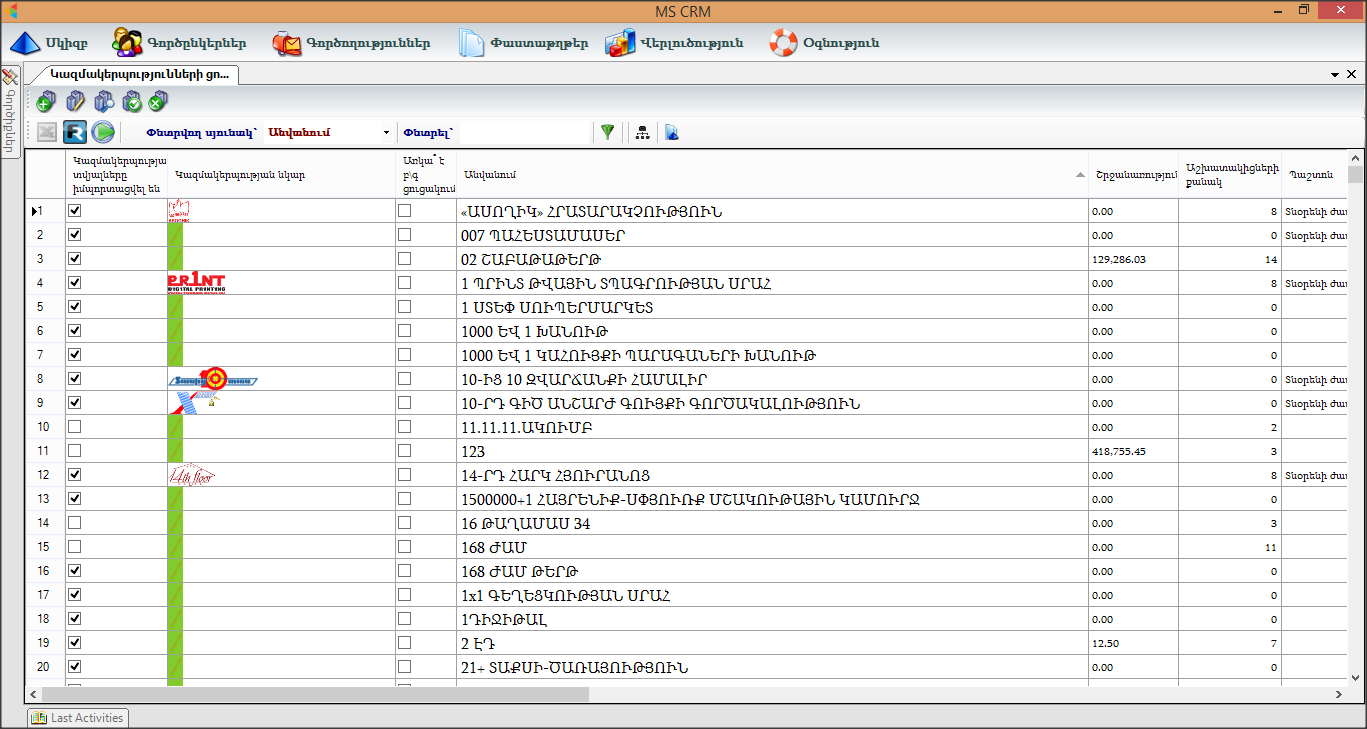This screenshot has width=1367, height=729.
Task: Click the view organization icon with magnifier
Action: click(x=103, y=102)
